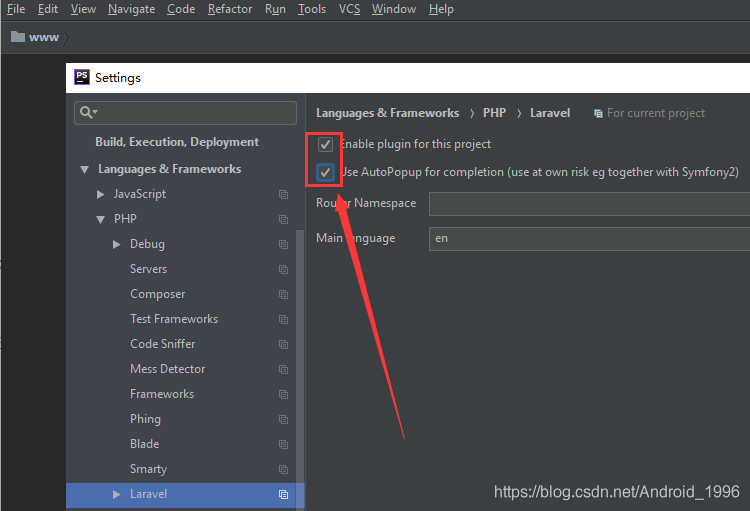The width and height of the screenshot is (750, 511).
Task: Click project-level icon next to JavaScript
Action: pos(284,194)
